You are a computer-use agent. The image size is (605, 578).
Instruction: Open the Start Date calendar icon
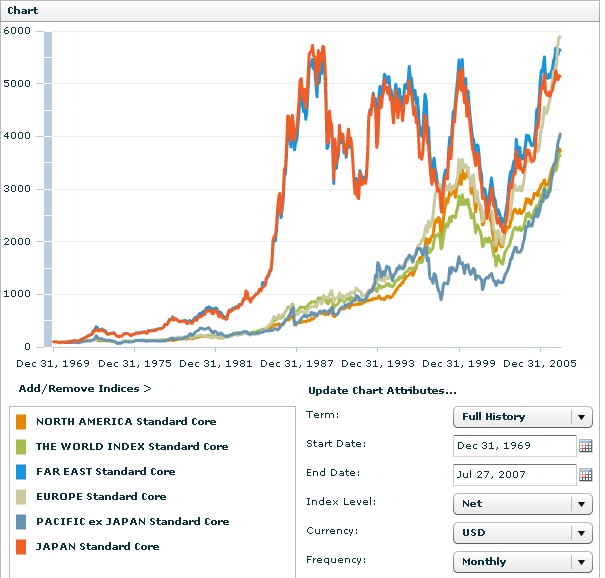click(x=585, y=446)
